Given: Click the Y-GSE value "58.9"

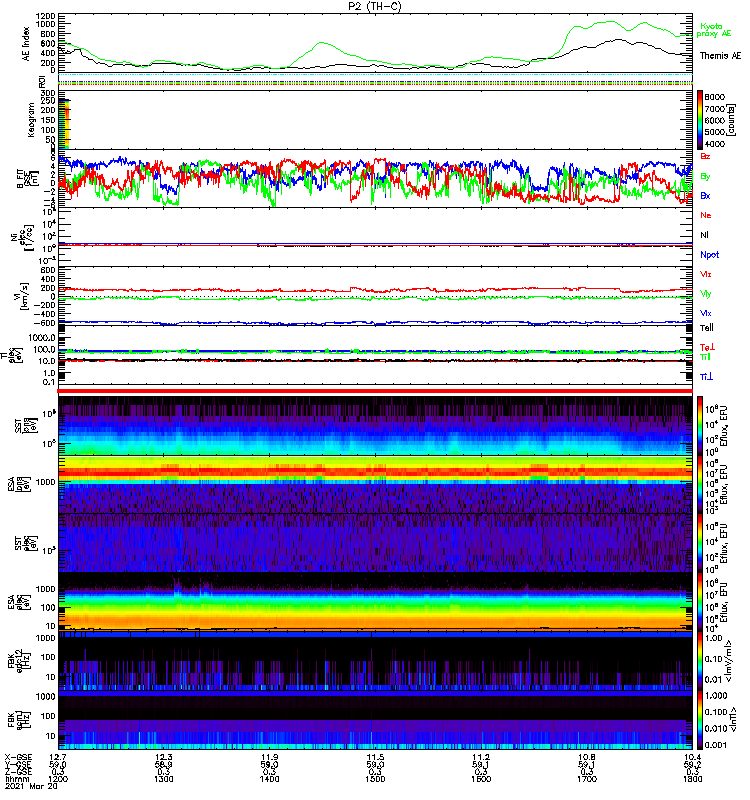Looking at the screenshot, I should 164,765.
